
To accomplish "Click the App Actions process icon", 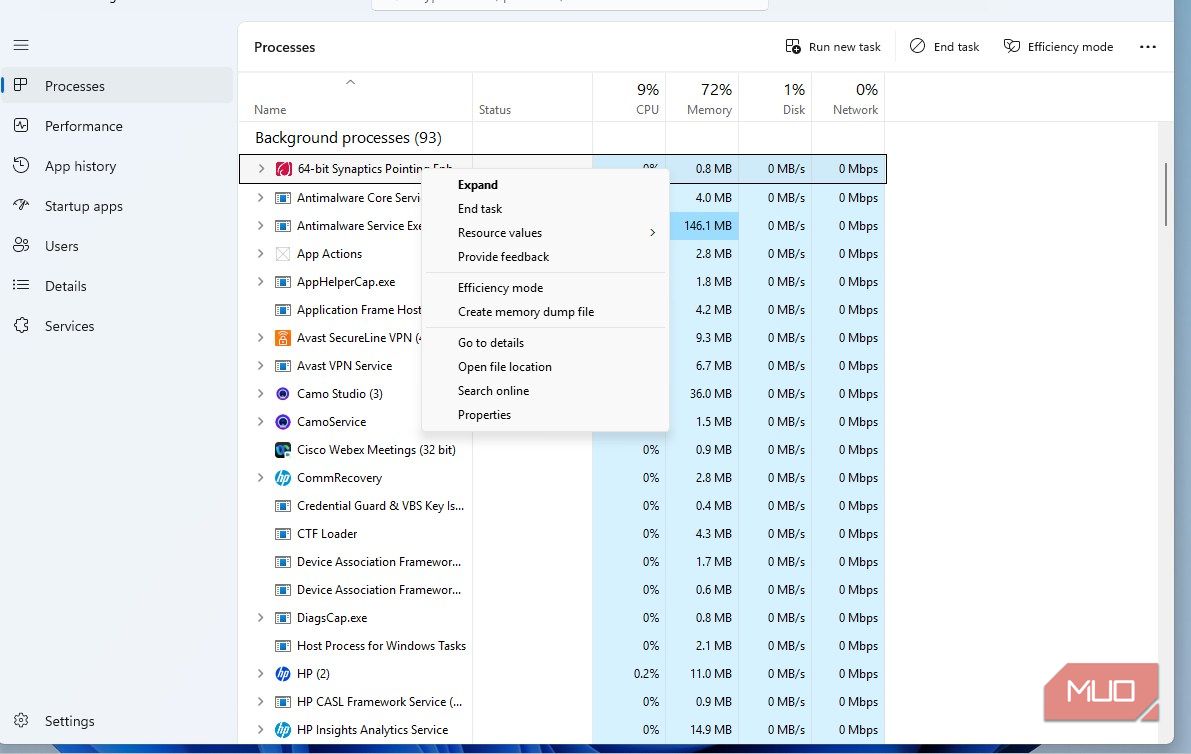I will pyautogui.click(x=283, y=254).
